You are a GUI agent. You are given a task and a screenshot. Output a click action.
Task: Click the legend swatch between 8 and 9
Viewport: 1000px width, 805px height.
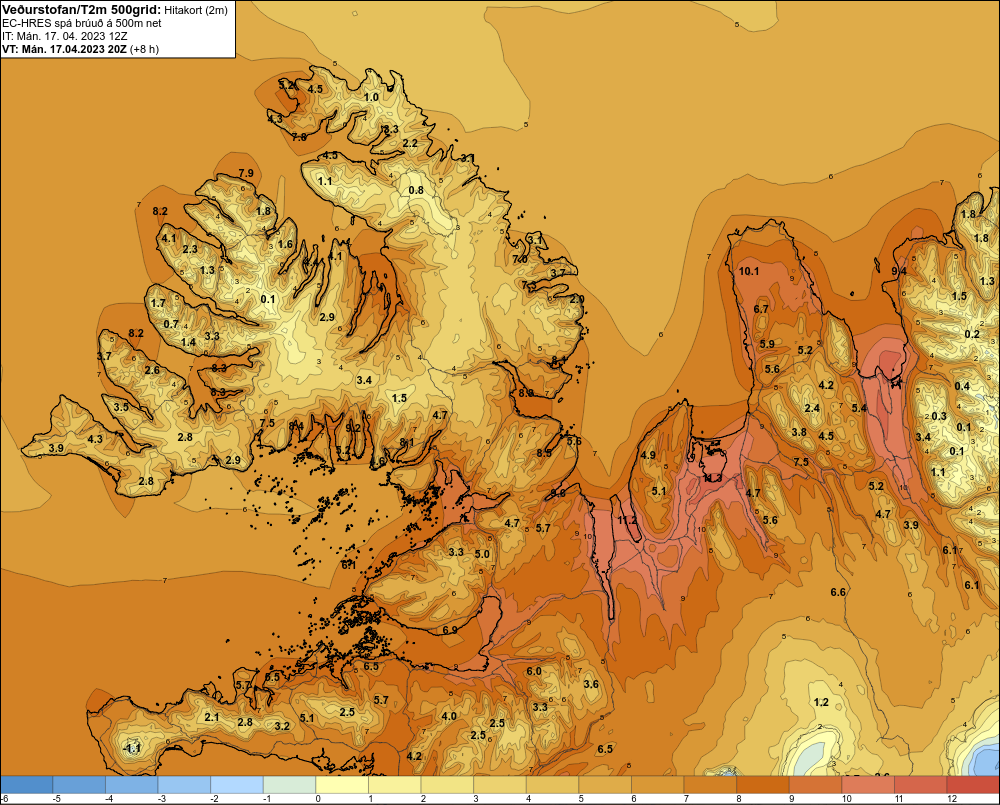tap(763, 784)
